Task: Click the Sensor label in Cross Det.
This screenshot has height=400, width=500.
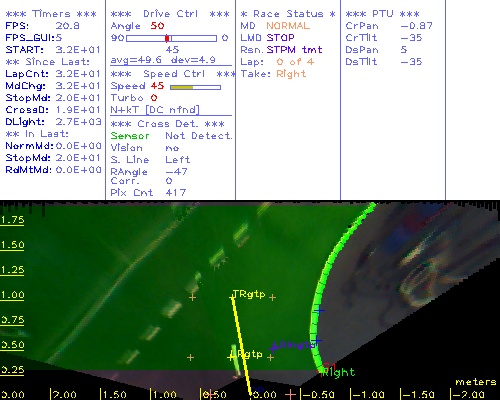Action: pos(130,136)
